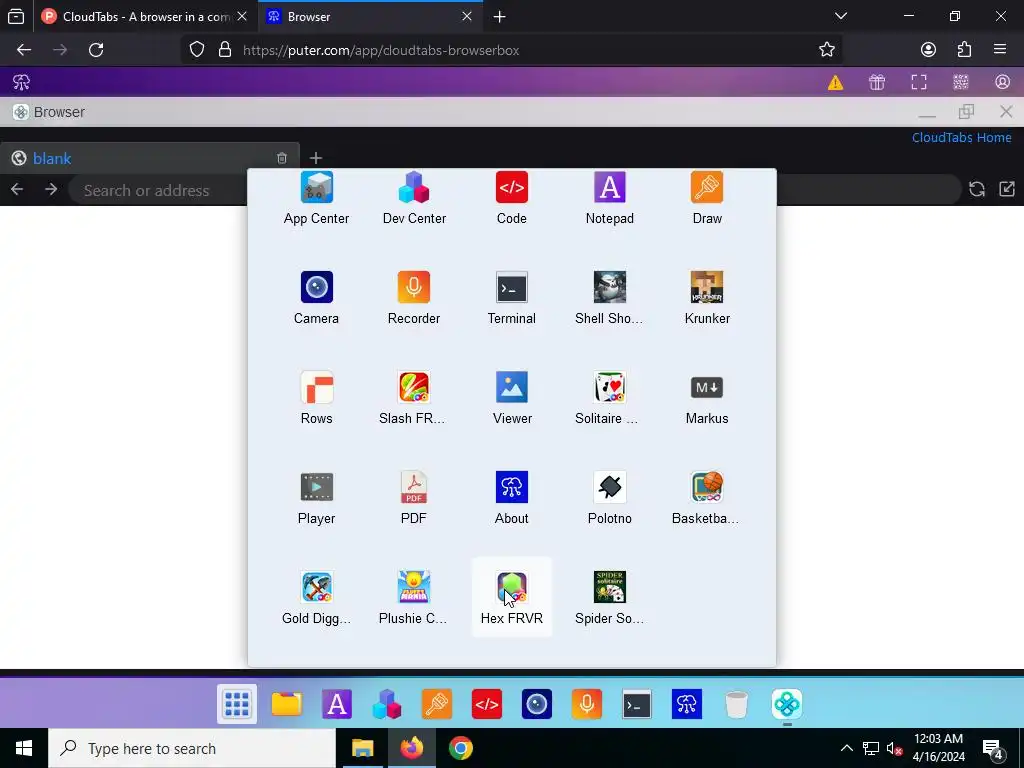Viewport: 1024px width, 768px height.
Task: Go back in CloudTabs browser
Action: pyautogui.click(x=17, y=189)
